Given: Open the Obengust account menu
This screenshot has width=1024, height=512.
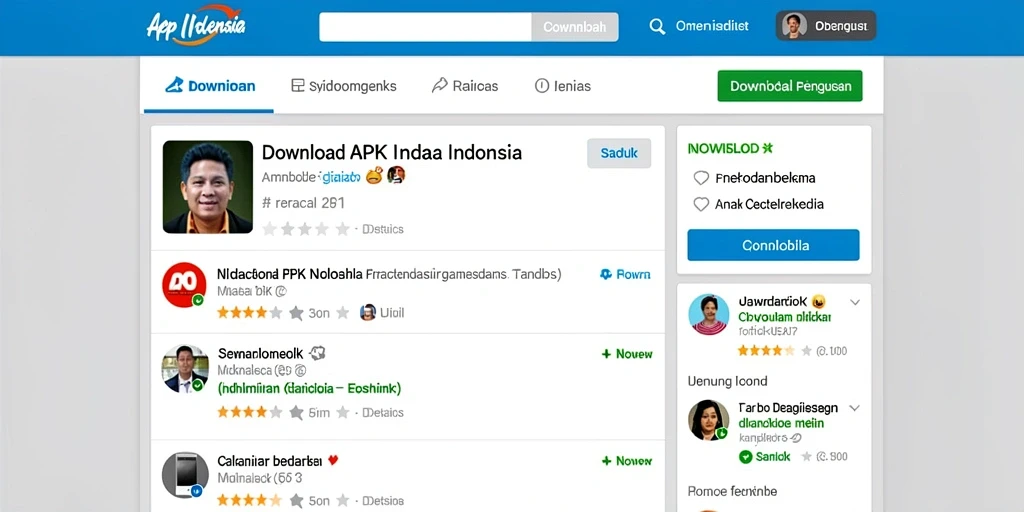Looking at the screenshot, I should point(825,26).
